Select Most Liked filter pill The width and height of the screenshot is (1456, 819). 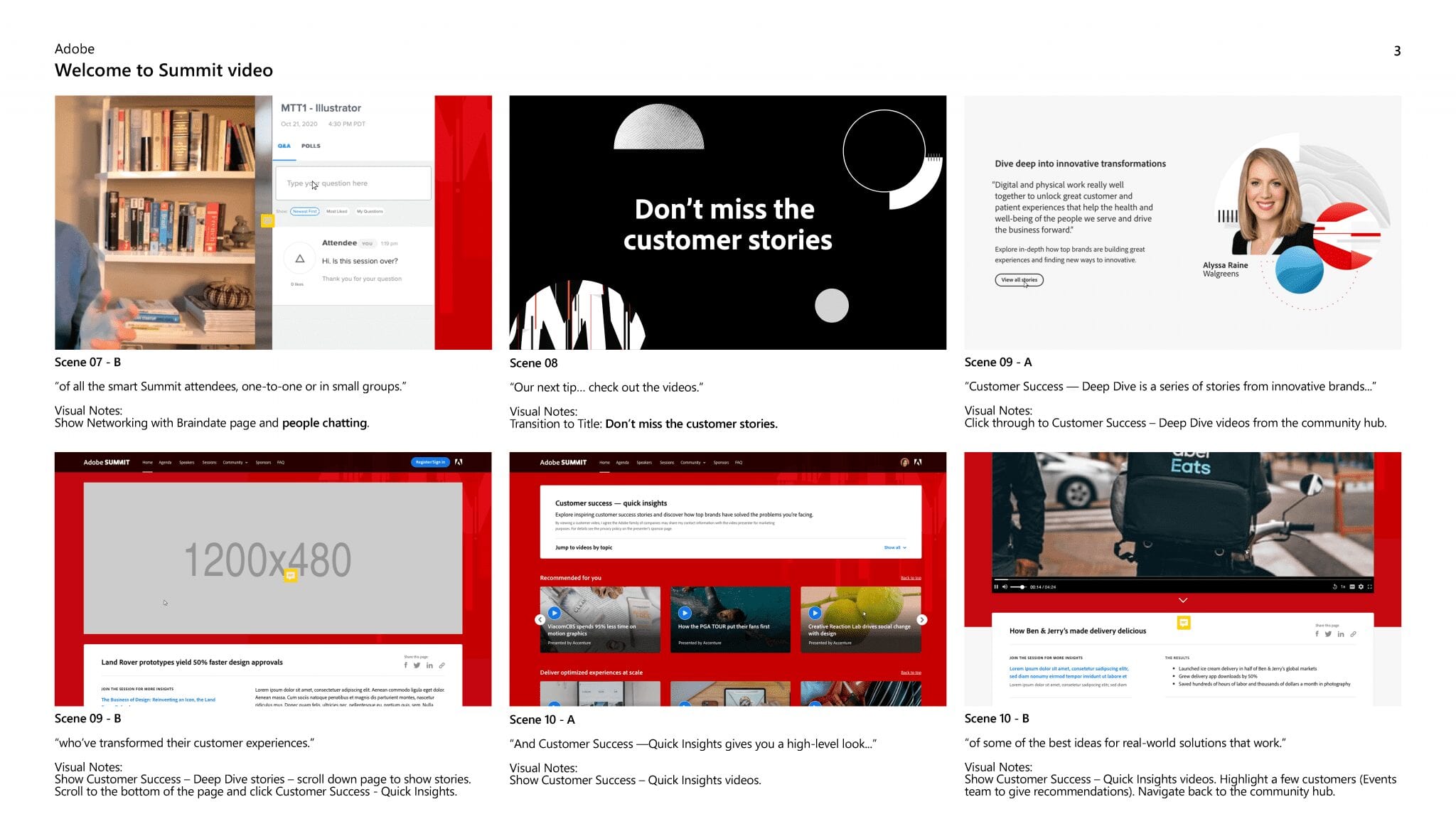click(337, 211)
